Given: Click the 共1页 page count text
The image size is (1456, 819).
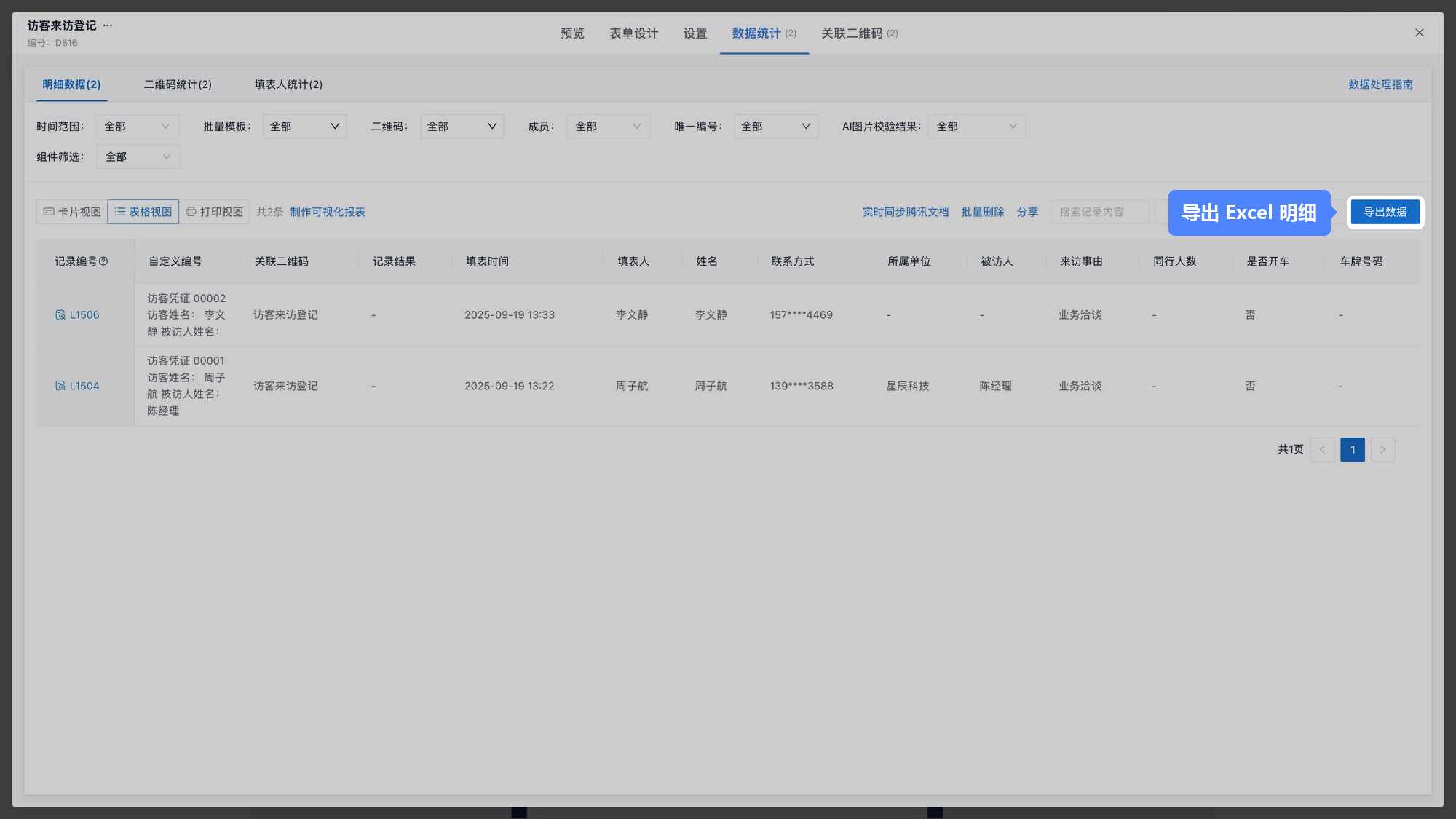Looking at the screenshot, I should (x=1291, y=449).
